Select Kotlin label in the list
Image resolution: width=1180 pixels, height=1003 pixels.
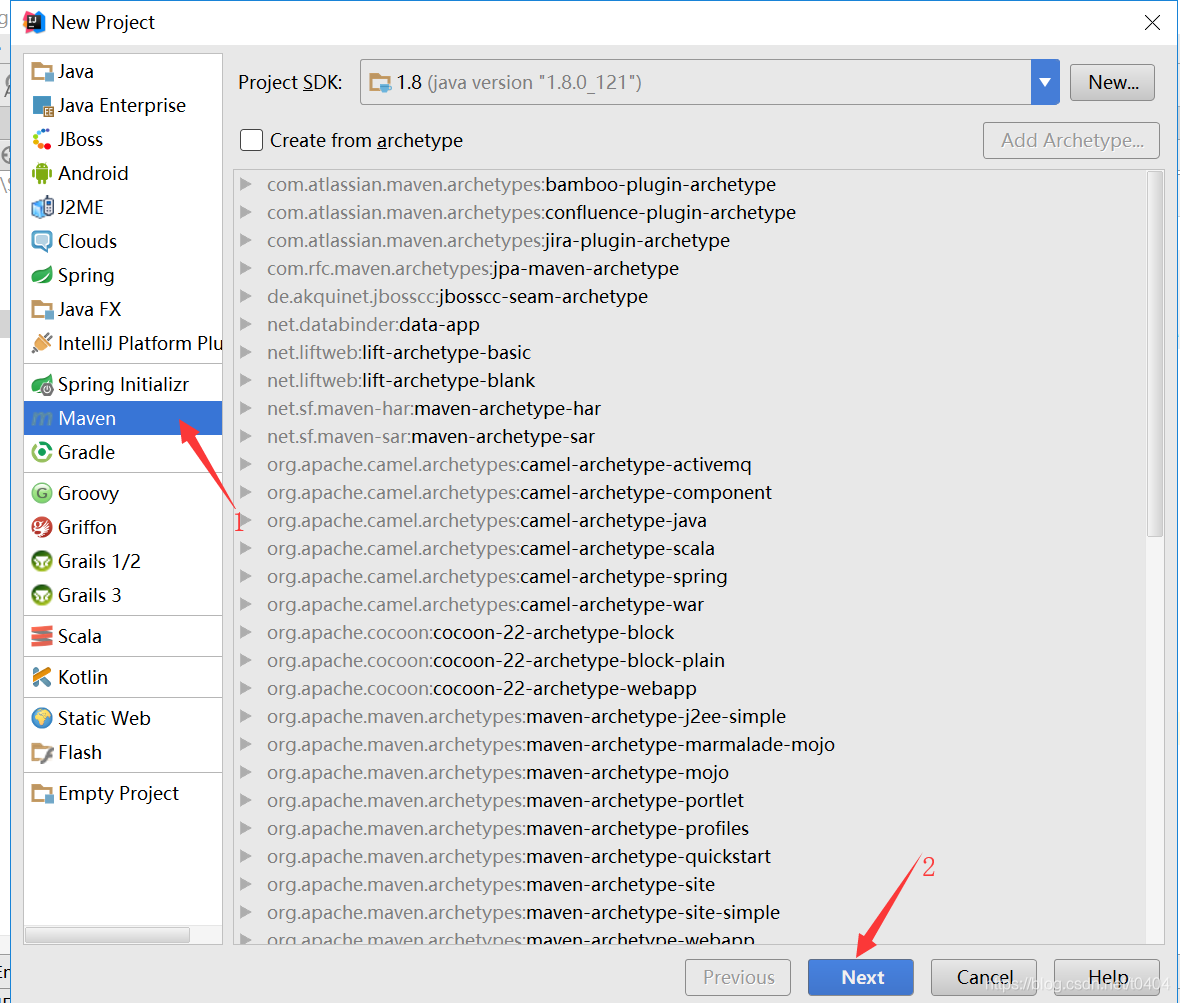tap(83, 677)
